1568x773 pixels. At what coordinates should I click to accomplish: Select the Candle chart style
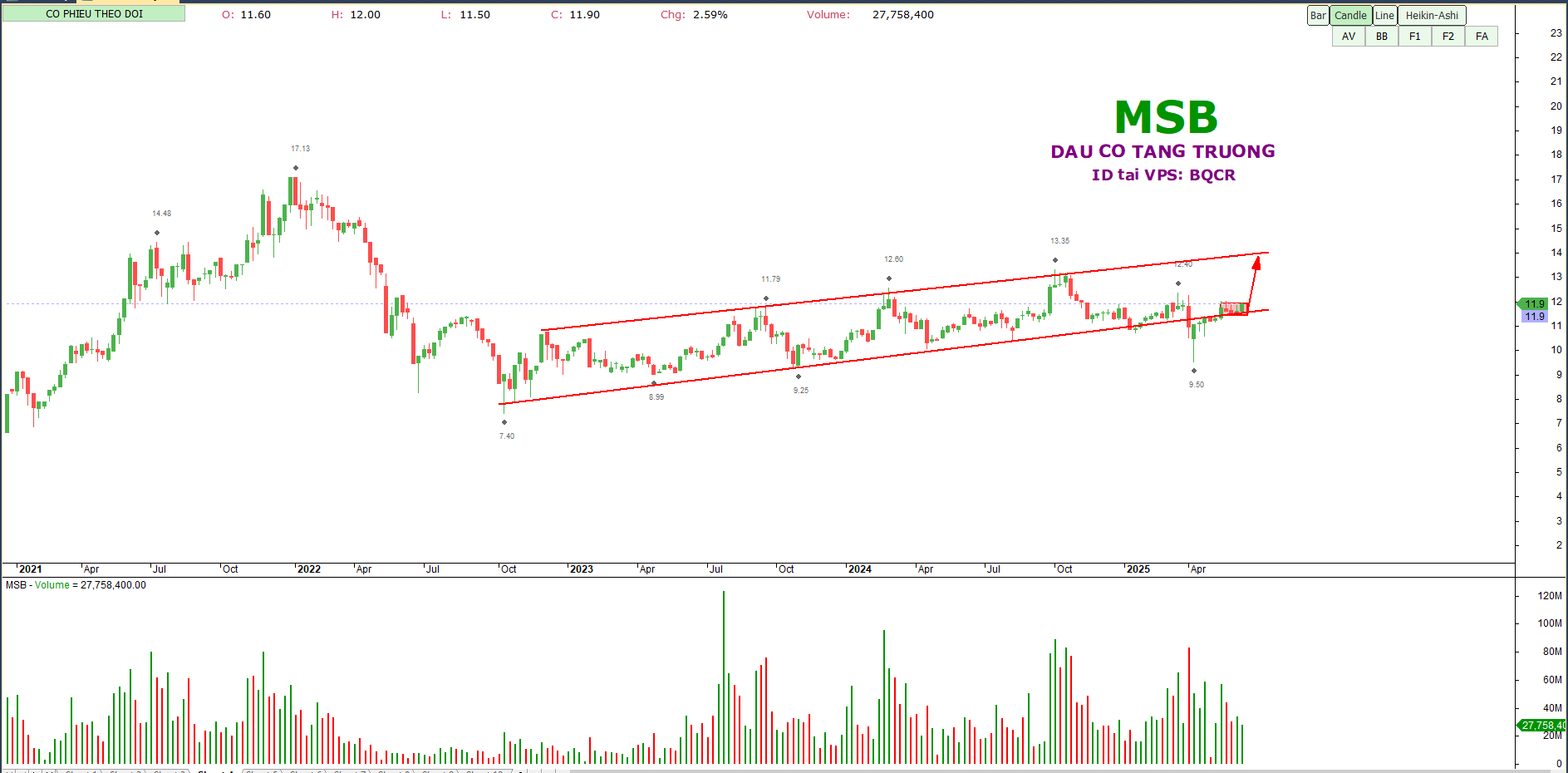(x=1350, y=16)
